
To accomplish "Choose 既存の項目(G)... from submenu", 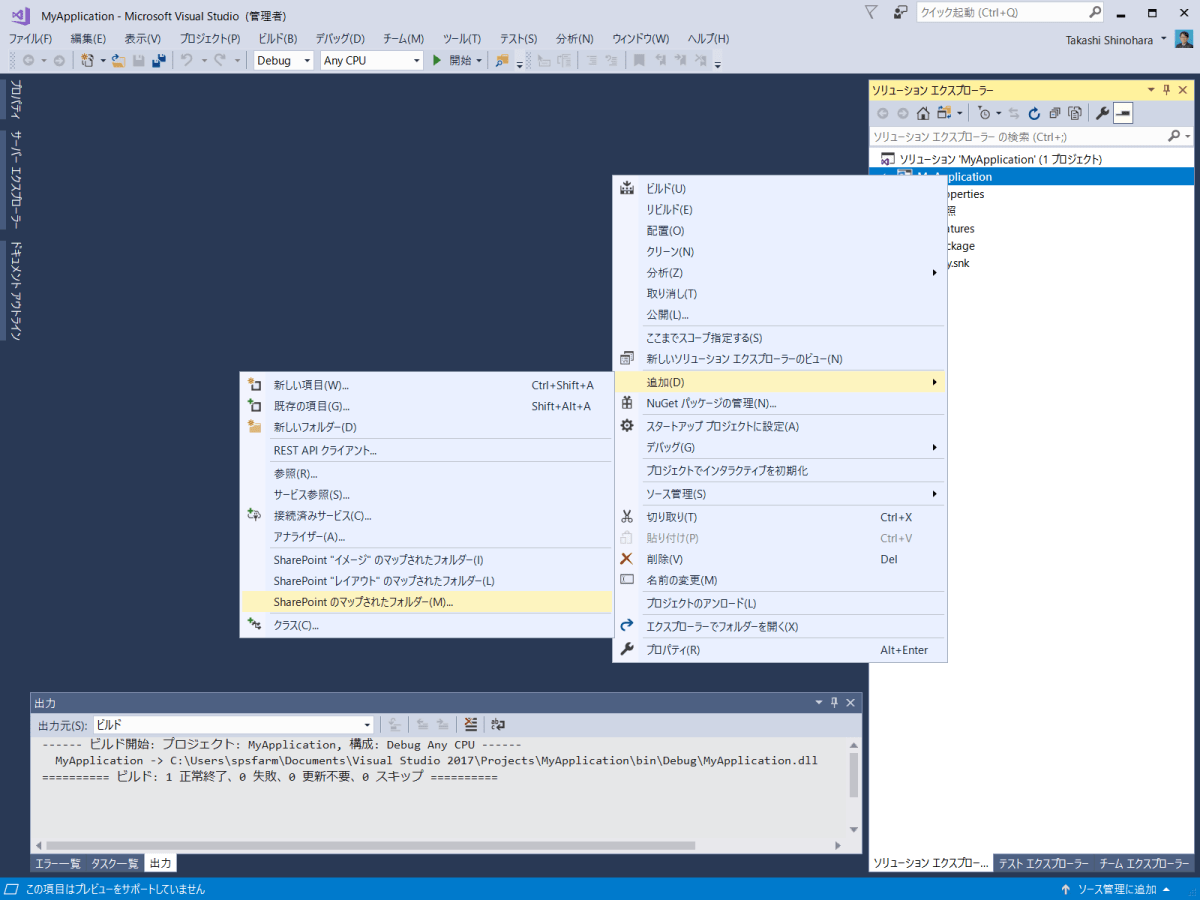I will [427, 406].
